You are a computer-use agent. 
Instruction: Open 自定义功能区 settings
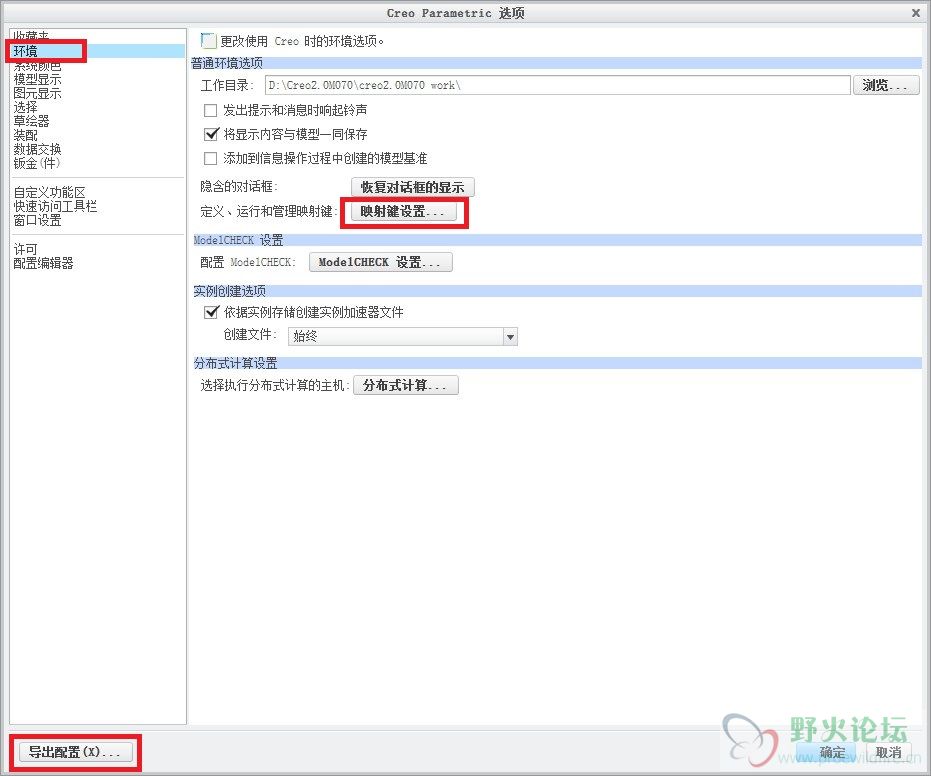coord(49,192)
